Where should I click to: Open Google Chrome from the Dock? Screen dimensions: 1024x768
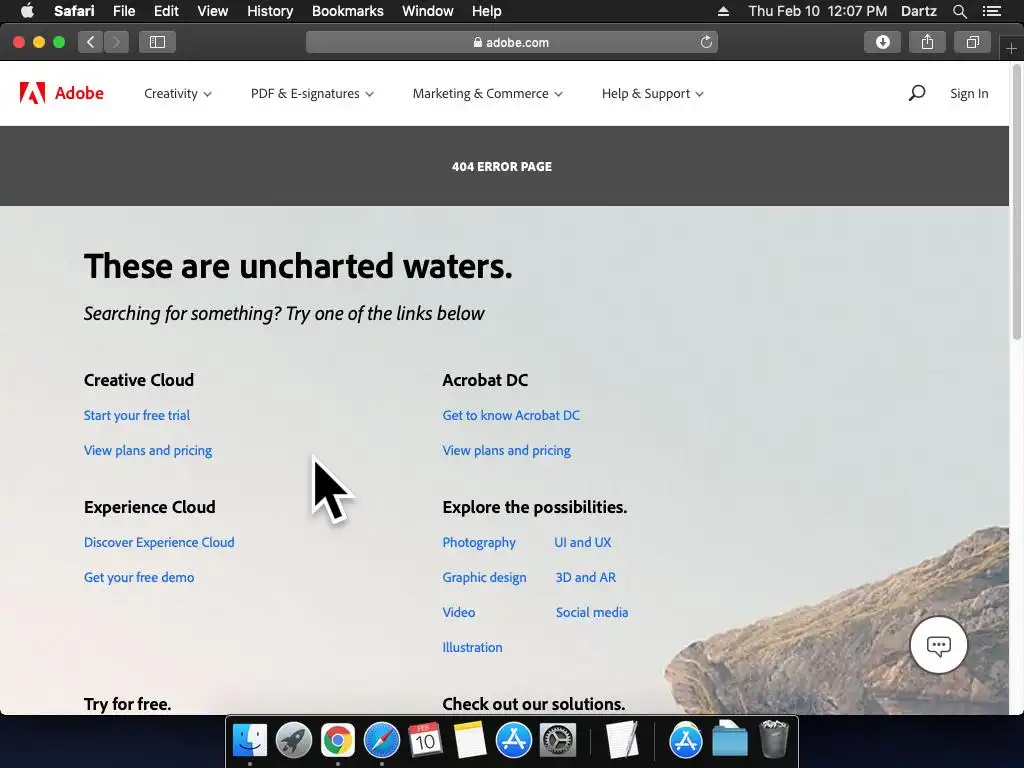(x=338, y=741)
